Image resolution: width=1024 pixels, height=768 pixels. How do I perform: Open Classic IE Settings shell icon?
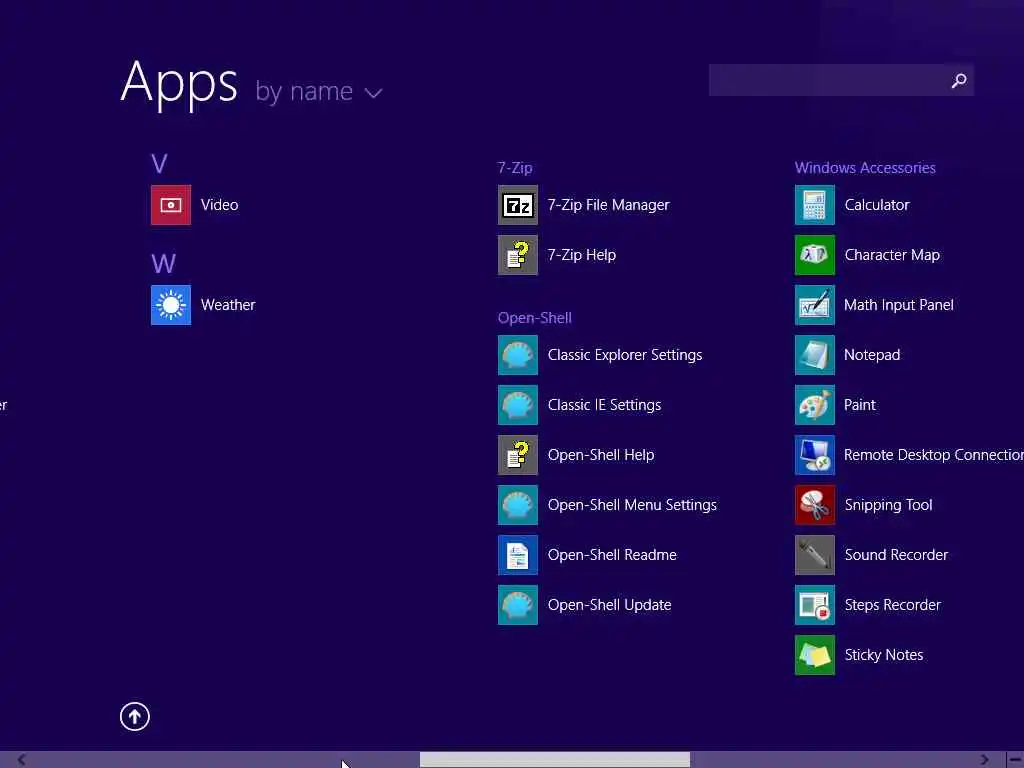pyautogui.click(x=518, y=405)
